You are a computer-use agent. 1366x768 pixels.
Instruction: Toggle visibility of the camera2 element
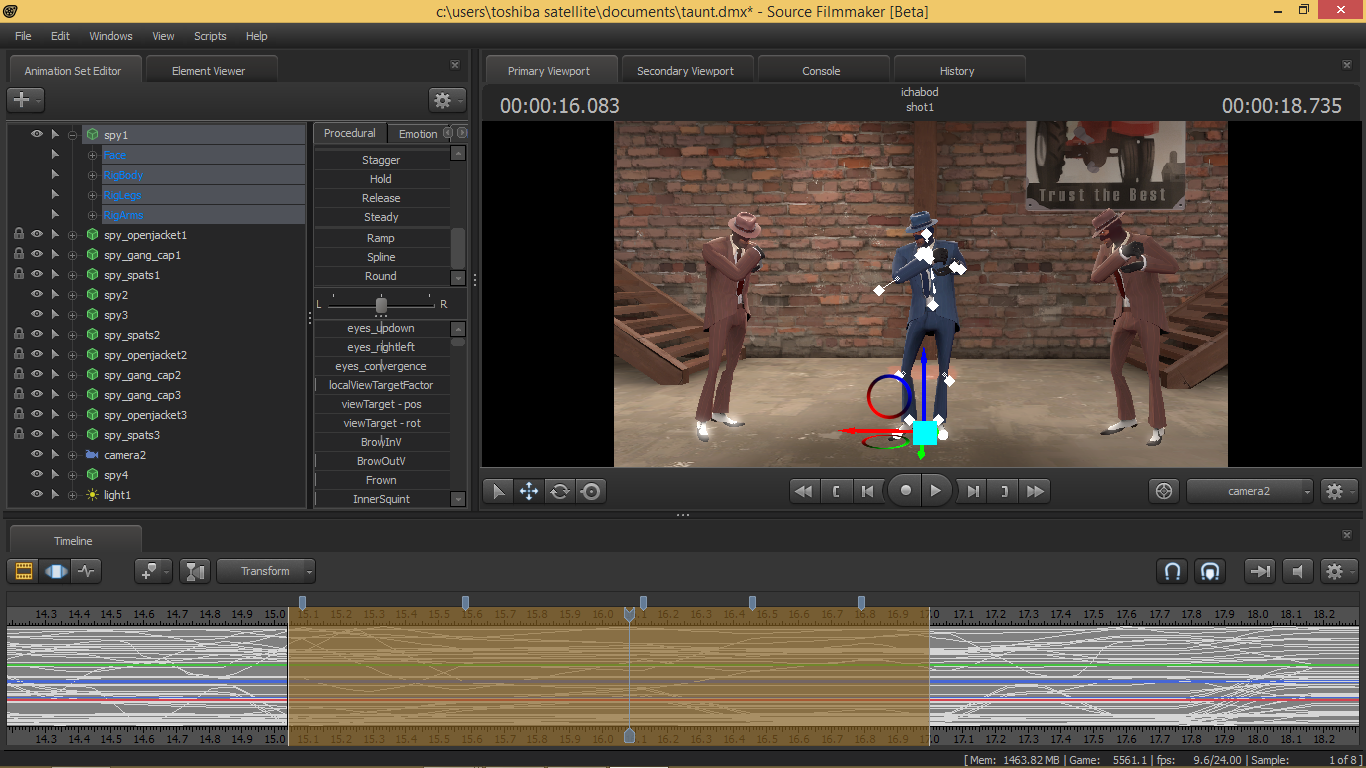tap(37, 455)
